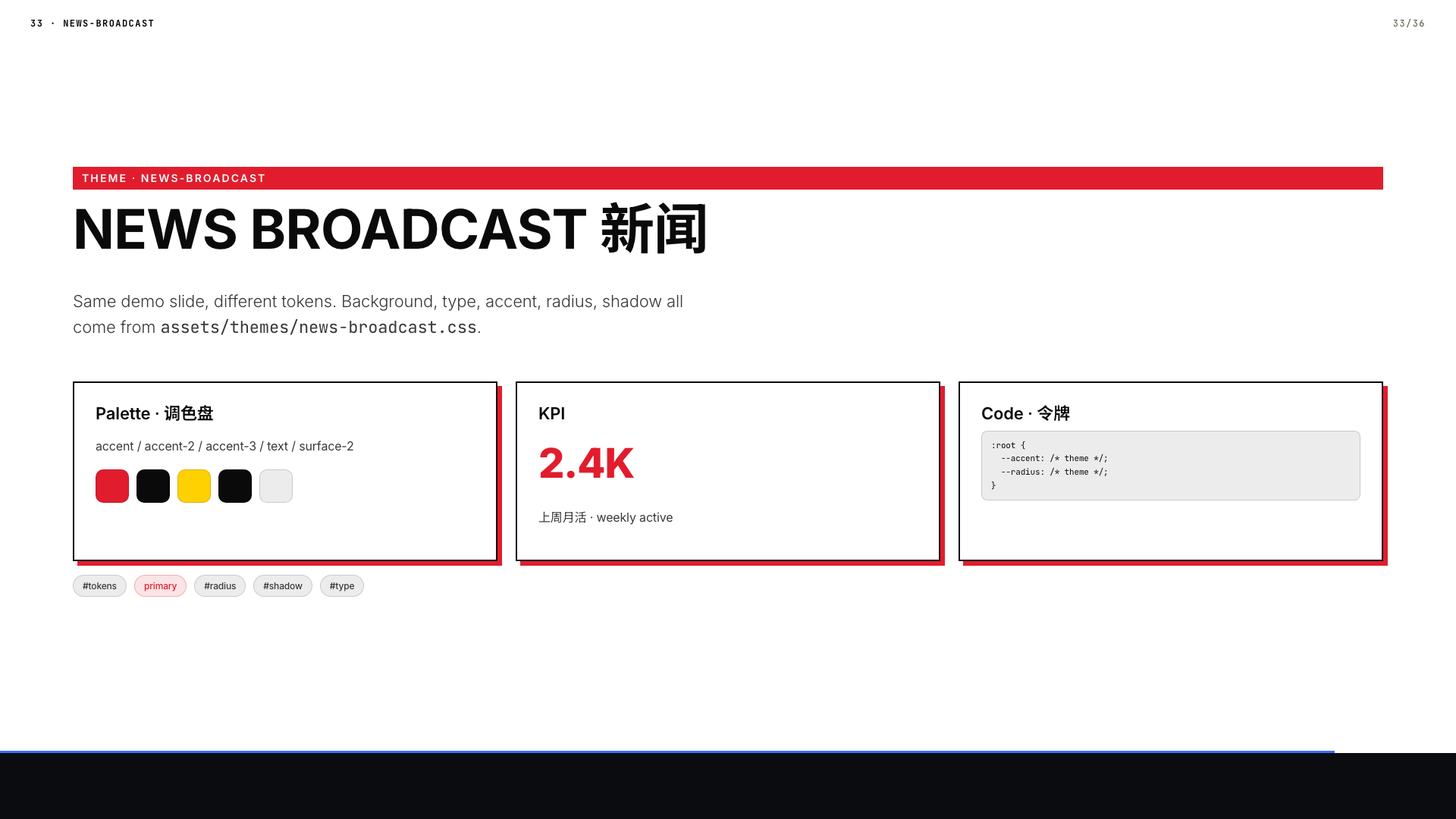Click the blue slide progress bar
1456x819 pixels.
coord(667,752)
